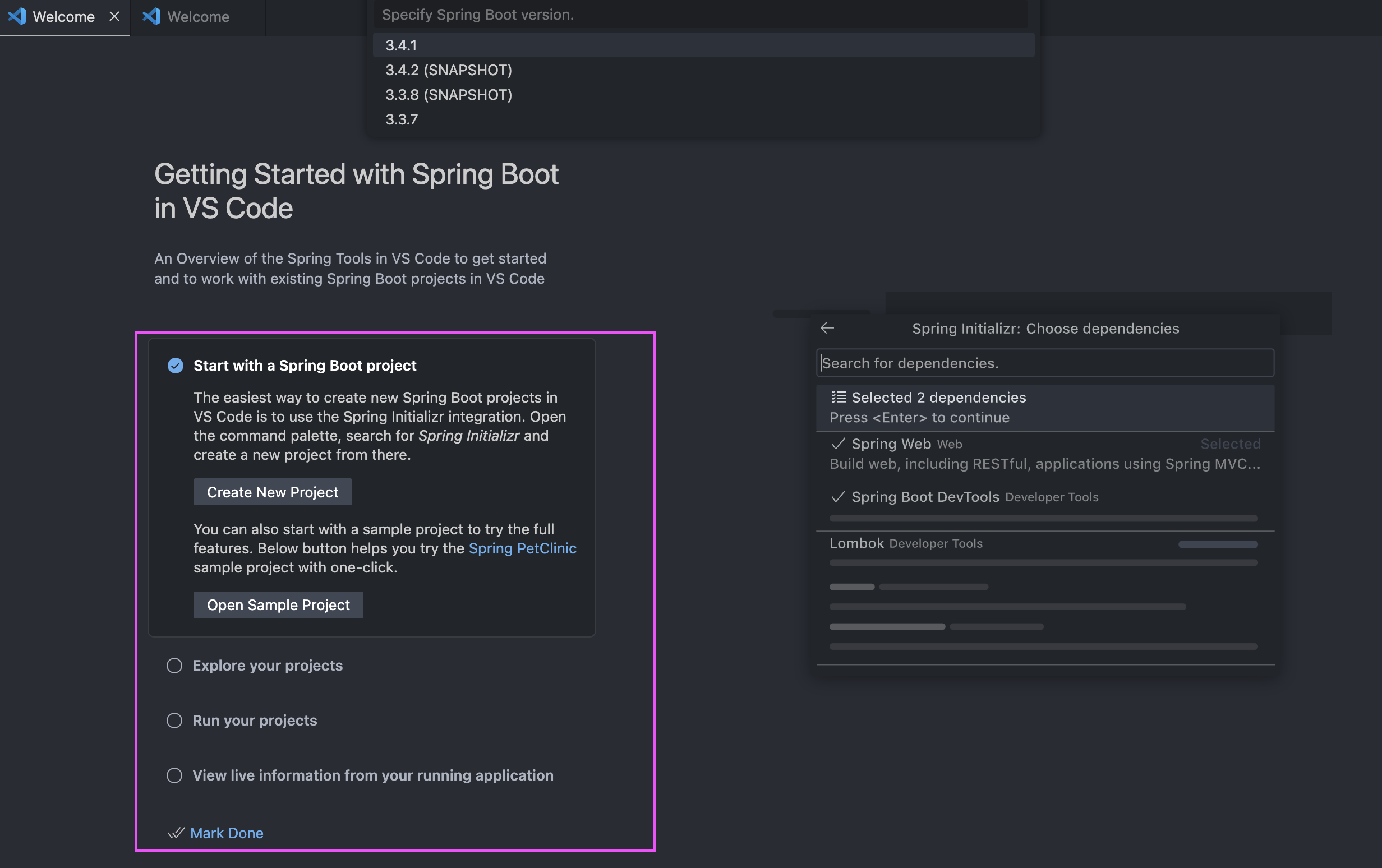Click the Selected 2 dependencies row
The image size is (1382, 868).
1045,408
